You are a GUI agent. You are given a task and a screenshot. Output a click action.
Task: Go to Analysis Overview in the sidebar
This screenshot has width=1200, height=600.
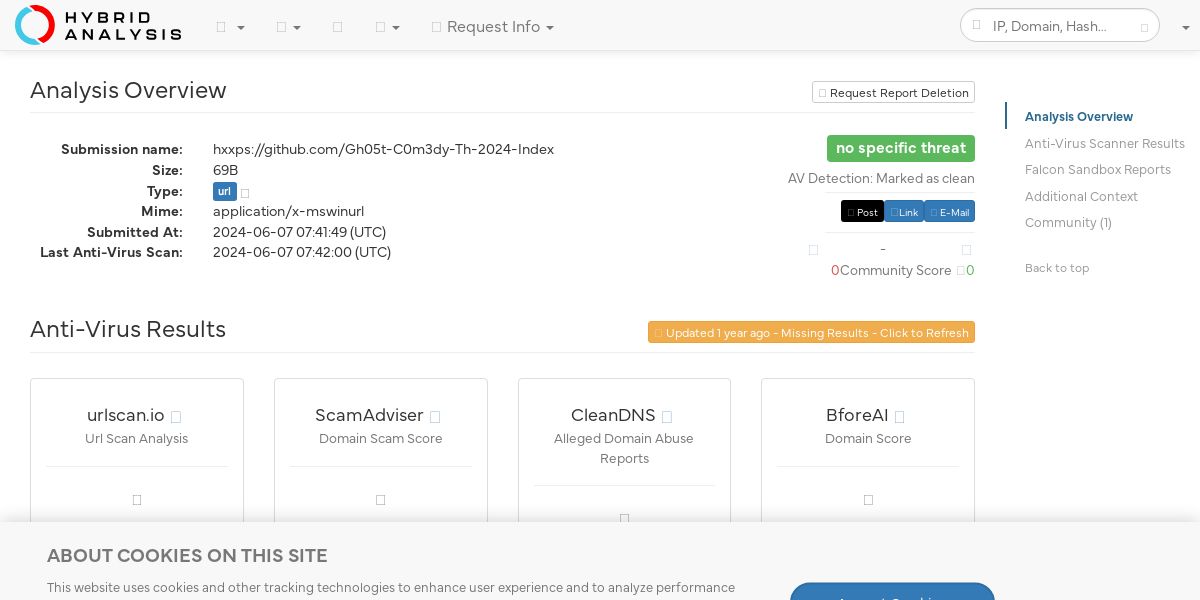(x=1079, y=117)
